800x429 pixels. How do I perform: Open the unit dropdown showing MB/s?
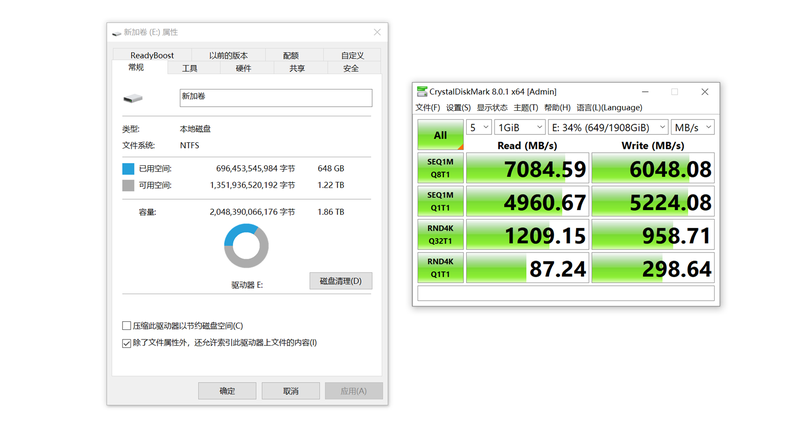pyautogui.click(x=692, y=128)
